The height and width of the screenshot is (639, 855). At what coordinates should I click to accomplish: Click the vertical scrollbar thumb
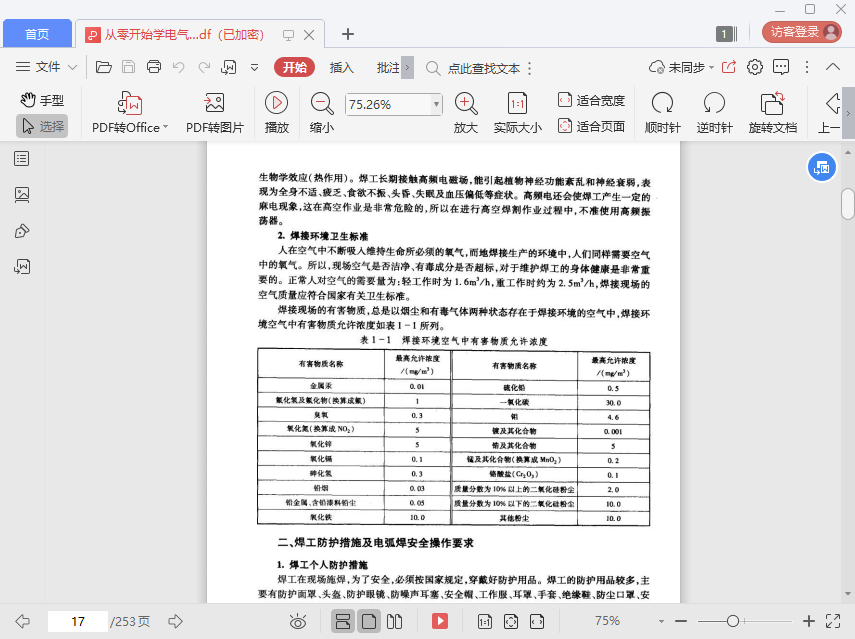pos(847,203)
